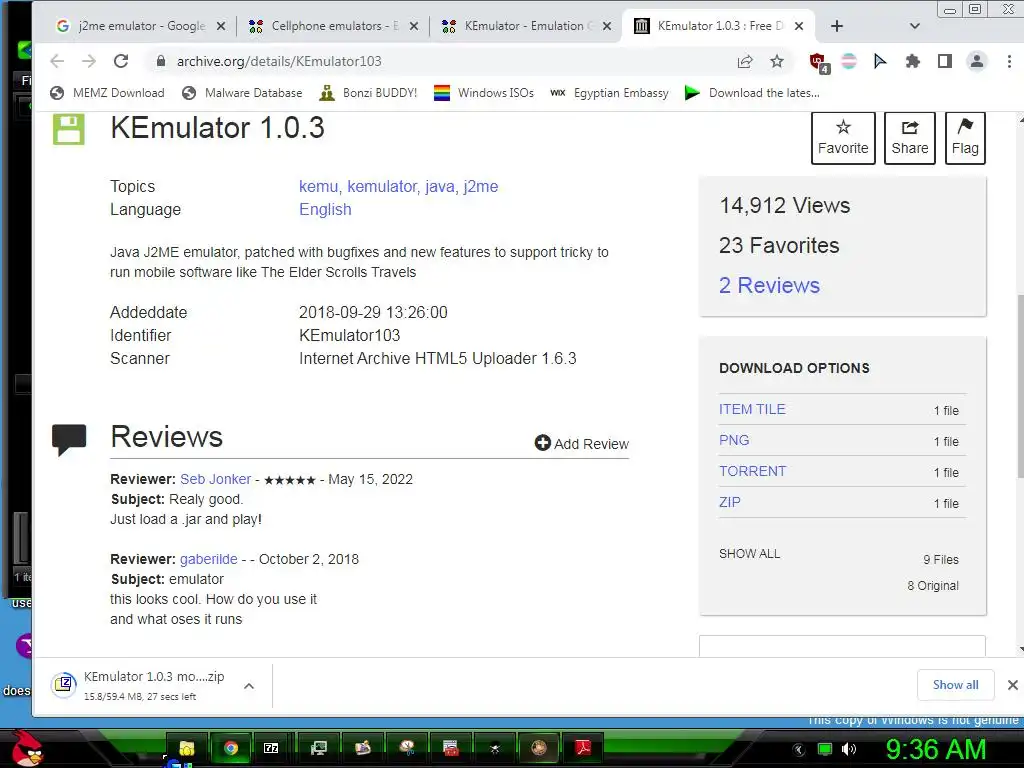The image size is (1024, 768).
Task: Click the padlock site info icon
Action: coord(161,61)
